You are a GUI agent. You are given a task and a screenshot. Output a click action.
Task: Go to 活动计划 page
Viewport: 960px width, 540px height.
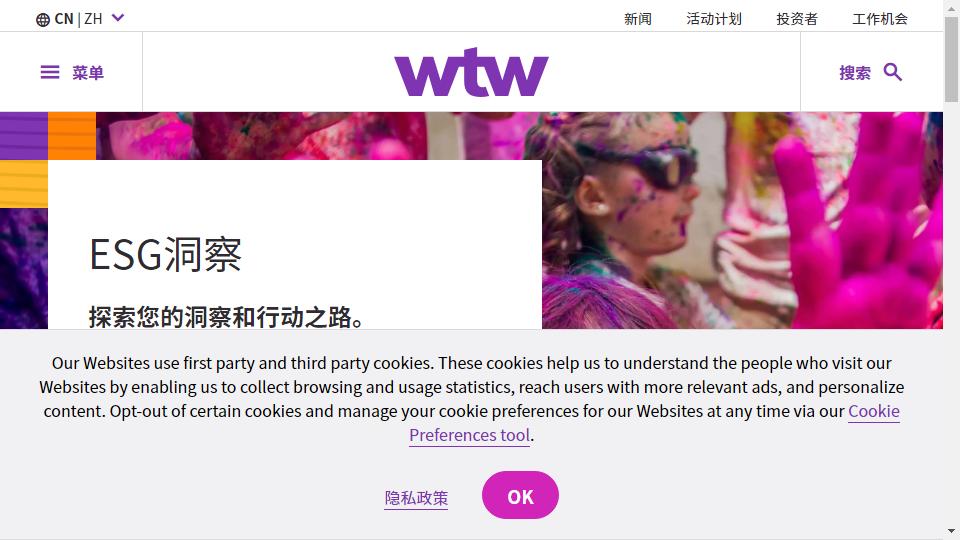714,19
